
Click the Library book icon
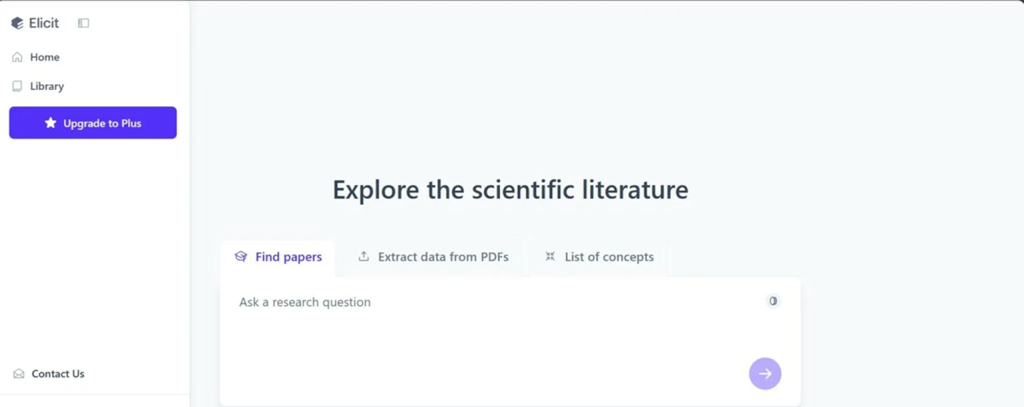pos(17,86)
